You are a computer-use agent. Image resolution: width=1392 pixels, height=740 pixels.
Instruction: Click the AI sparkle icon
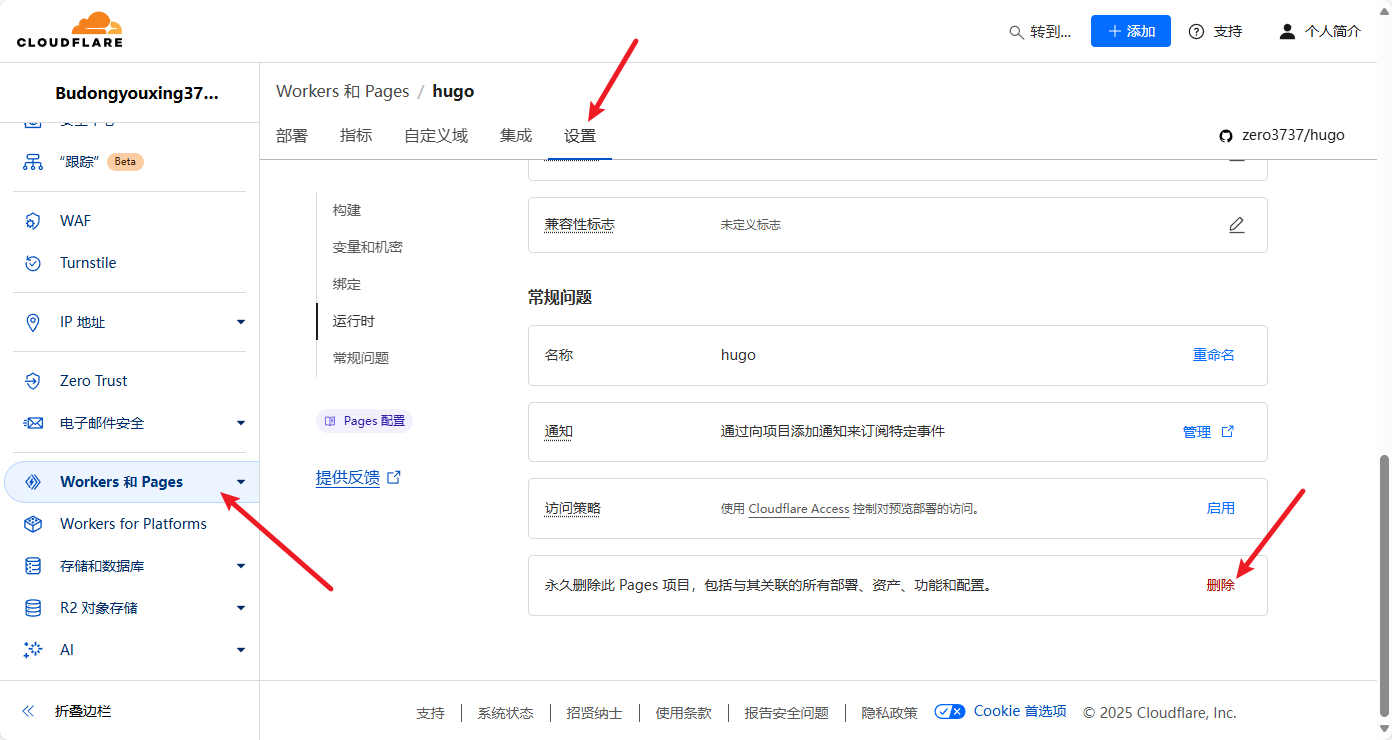[33, 650]
